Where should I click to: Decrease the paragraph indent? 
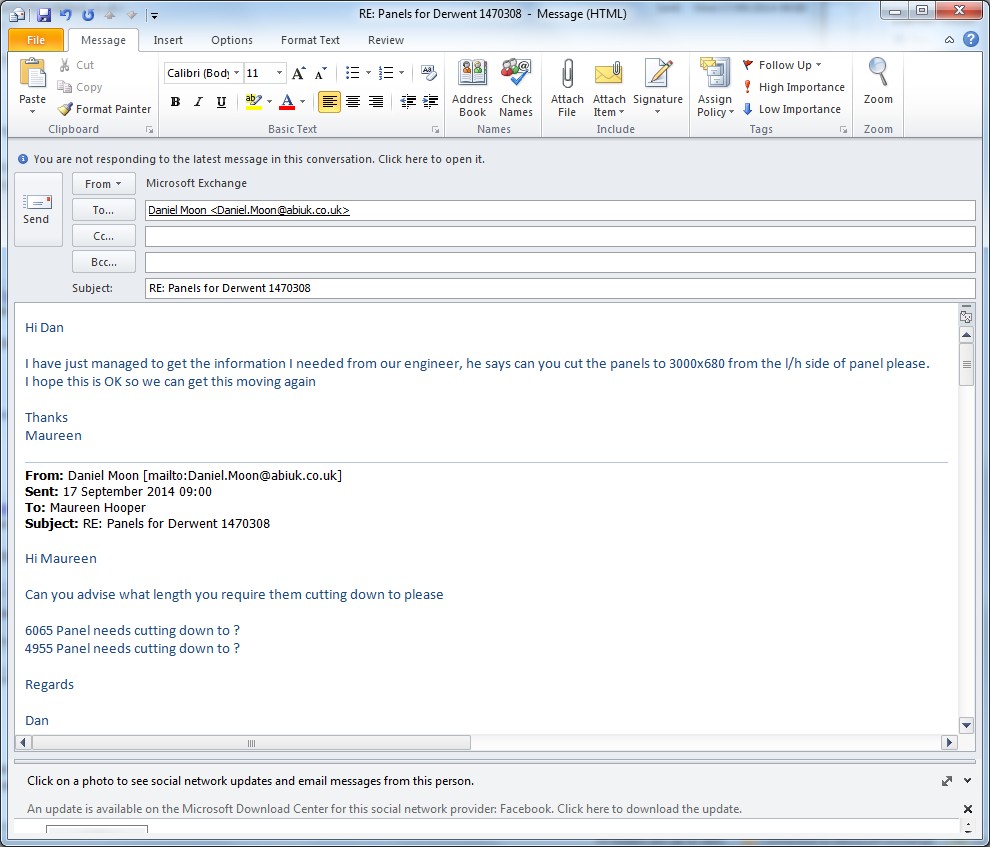coord(408,102)
